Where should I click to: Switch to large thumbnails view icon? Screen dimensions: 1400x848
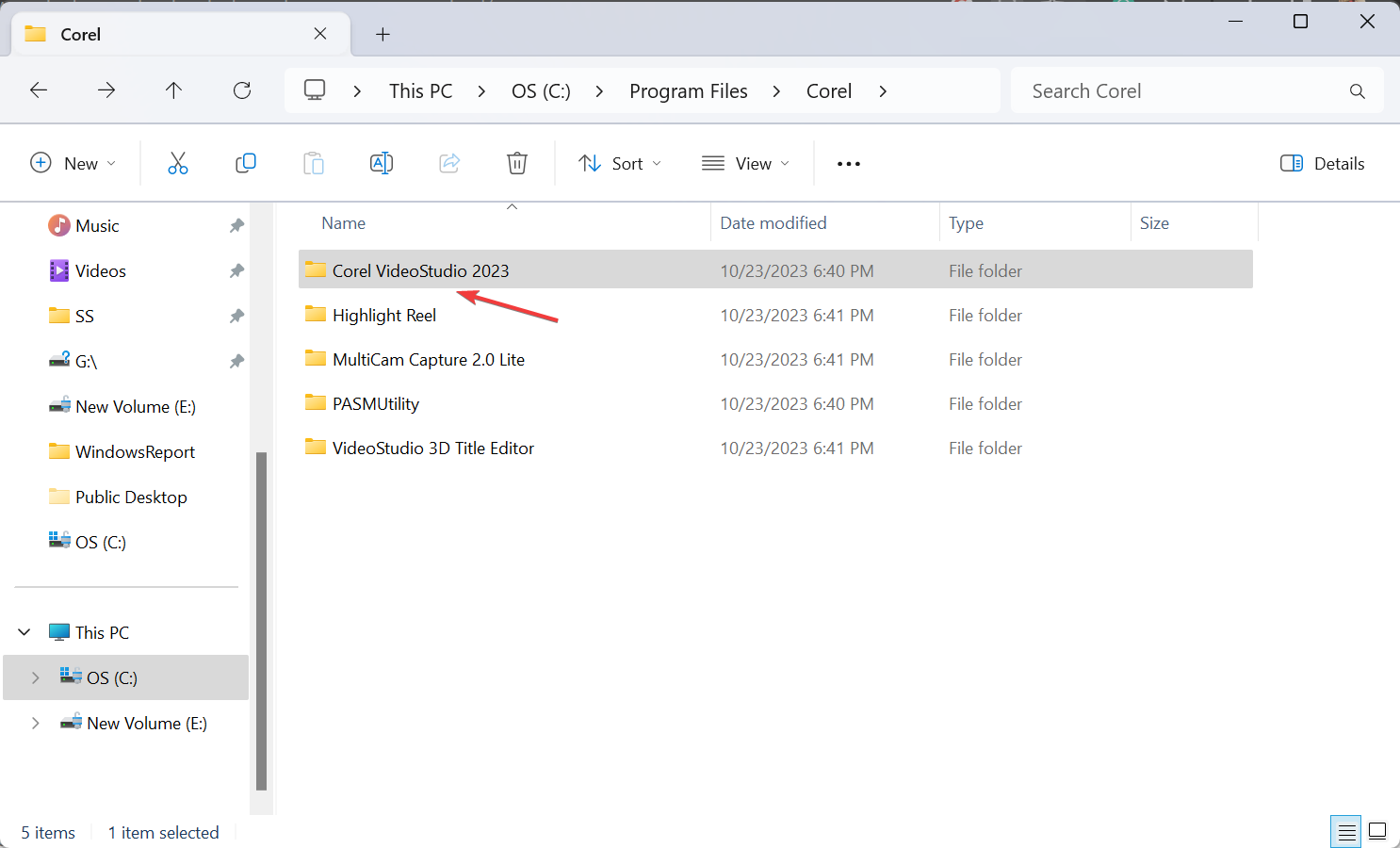1377,832
